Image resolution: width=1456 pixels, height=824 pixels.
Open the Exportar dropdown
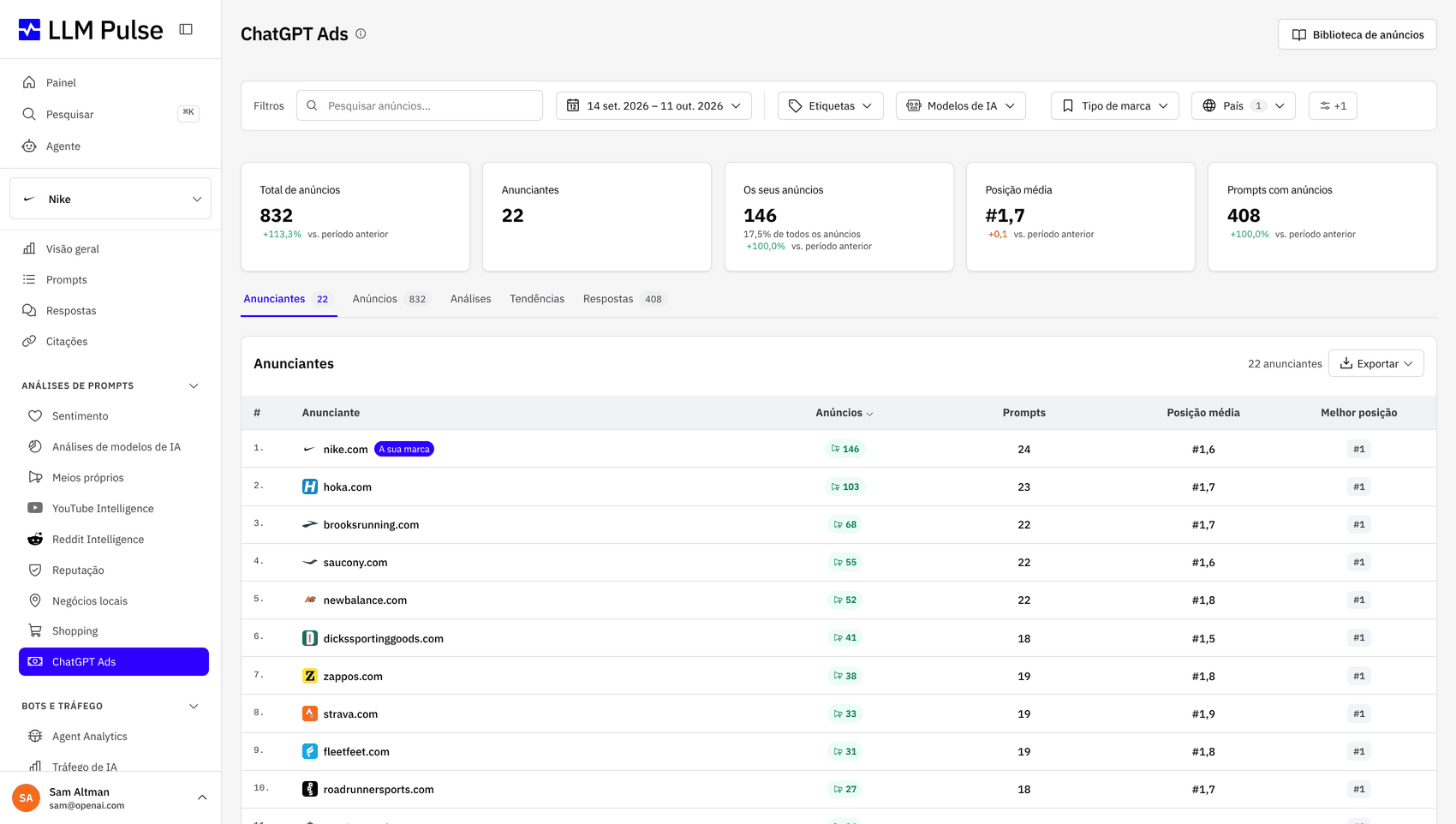pyautogui.click(x=1376, y=363)
